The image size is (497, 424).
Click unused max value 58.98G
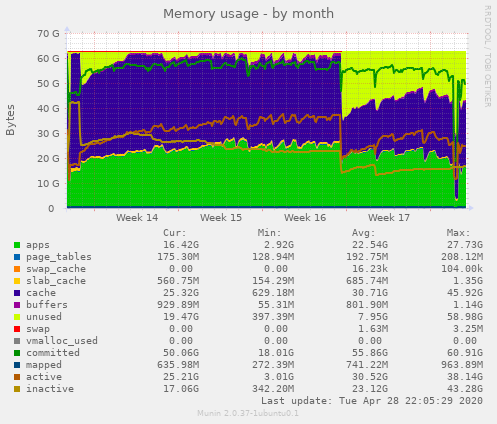click(465, 317)
